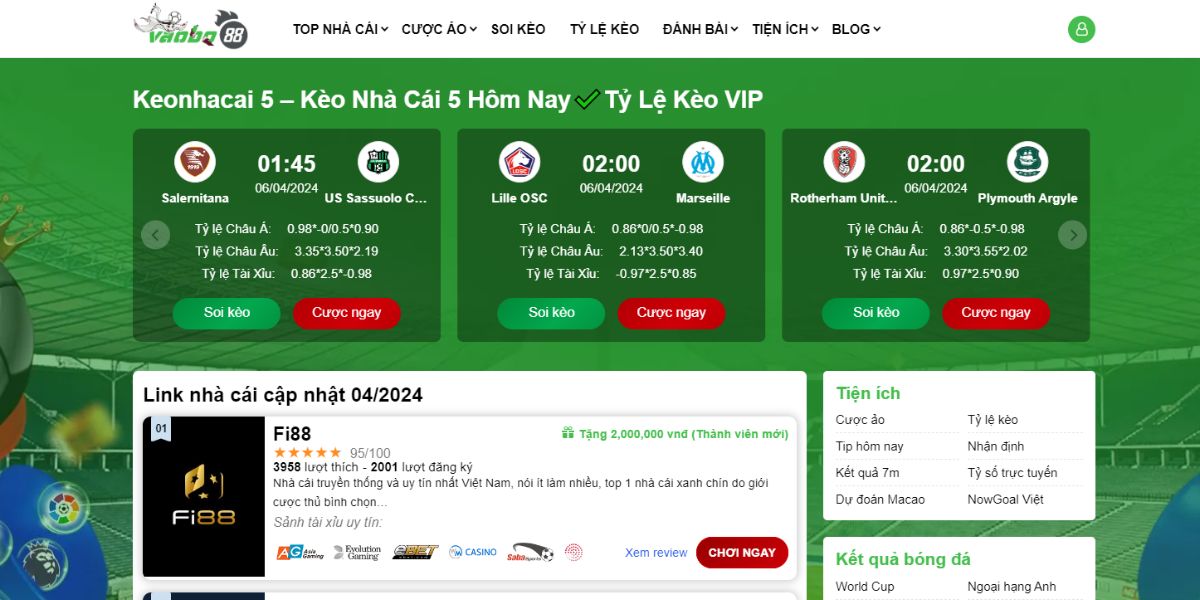
Task: Select the Marseille club logo
Action: (702, 162)
